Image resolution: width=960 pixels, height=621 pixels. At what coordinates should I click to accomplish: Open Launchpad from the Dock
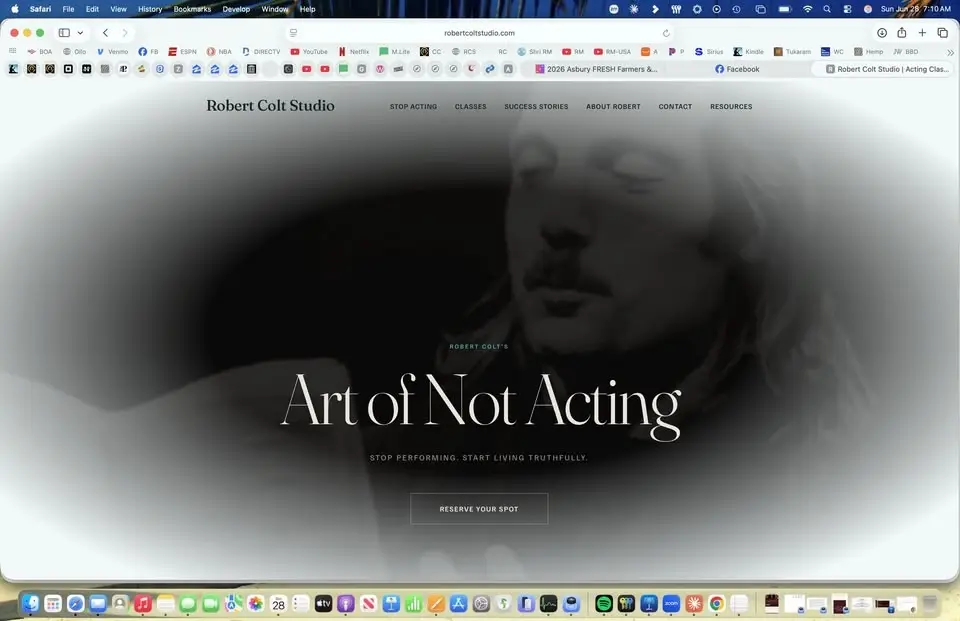[x=53, y=604]
